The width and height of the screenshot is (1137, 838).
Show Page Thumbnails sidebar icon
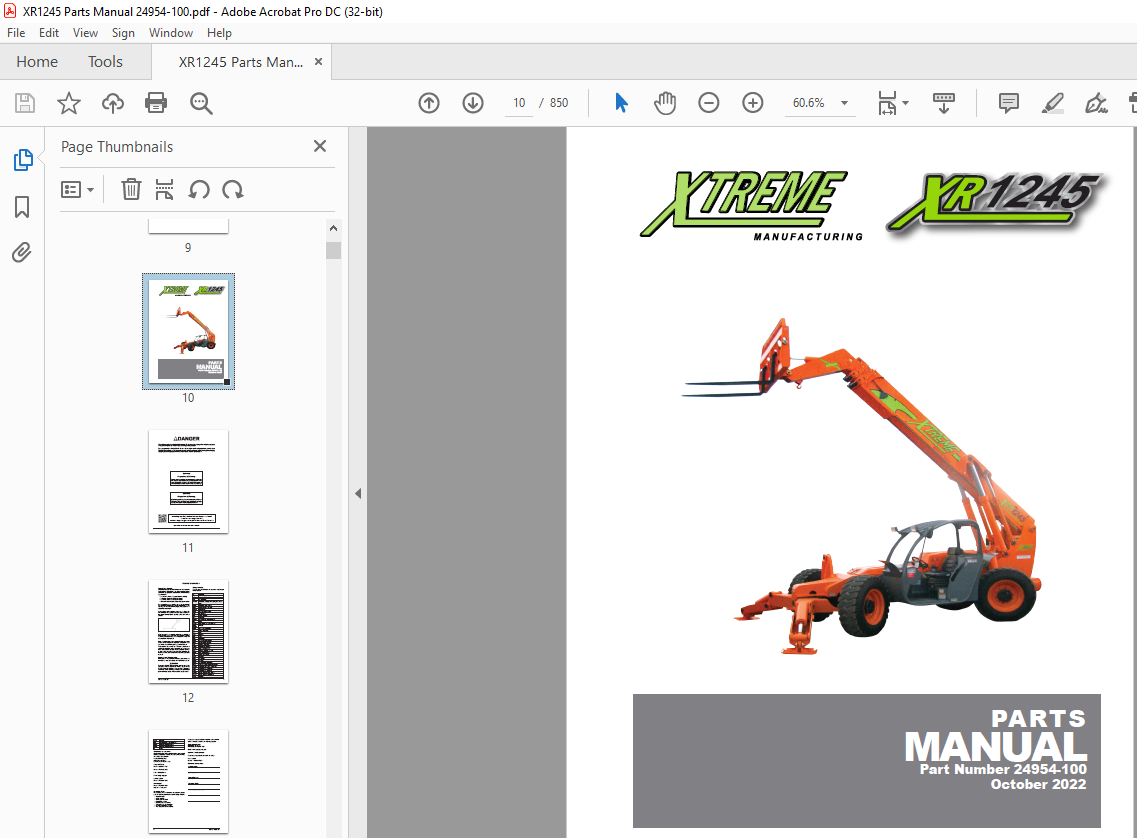click(22, 159)
